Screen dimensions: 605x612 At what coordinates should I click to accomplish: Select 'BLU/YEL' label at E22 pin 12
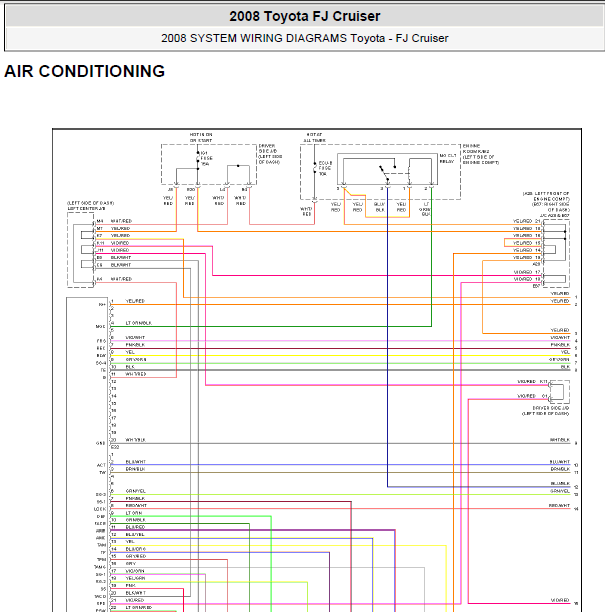point(135,534)
